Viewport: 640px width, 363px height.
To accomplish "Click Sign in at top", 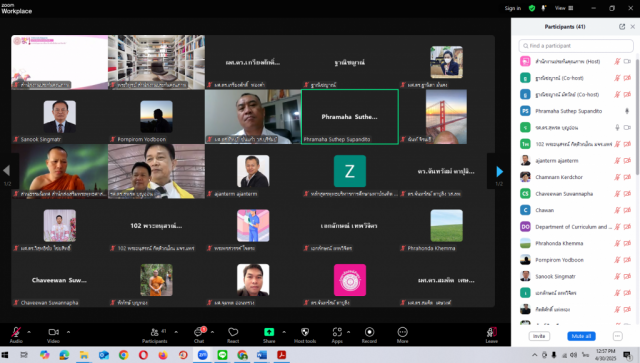I will point(513,8).
